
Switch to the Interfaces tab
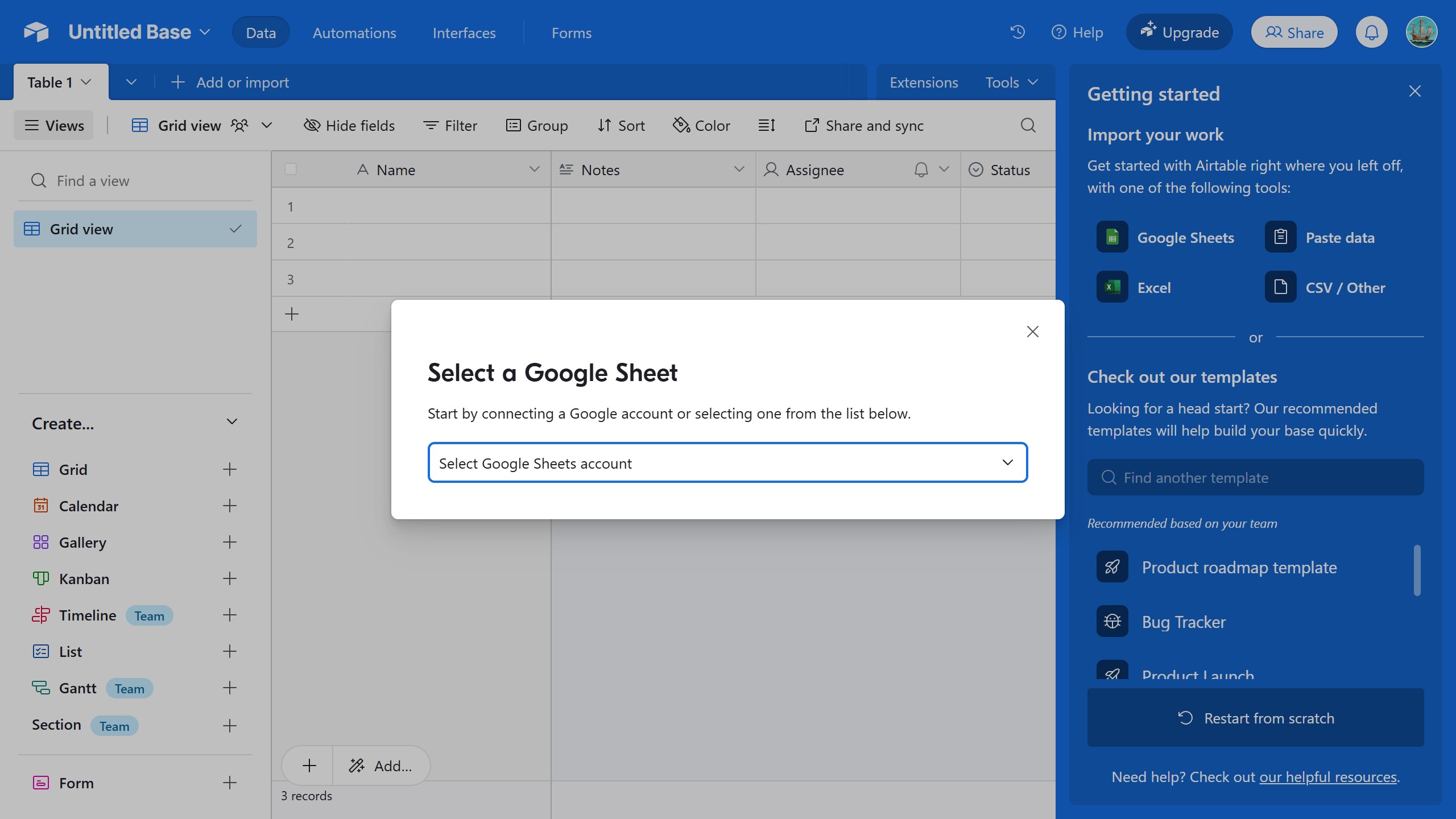coord(464,32)
